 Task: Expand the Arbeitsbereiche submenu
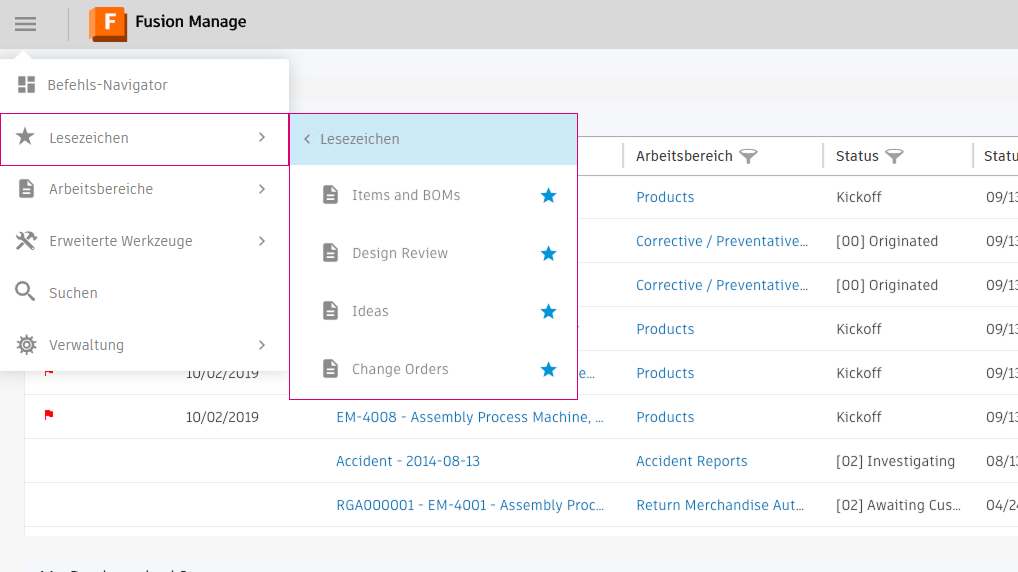click(262, 189)
